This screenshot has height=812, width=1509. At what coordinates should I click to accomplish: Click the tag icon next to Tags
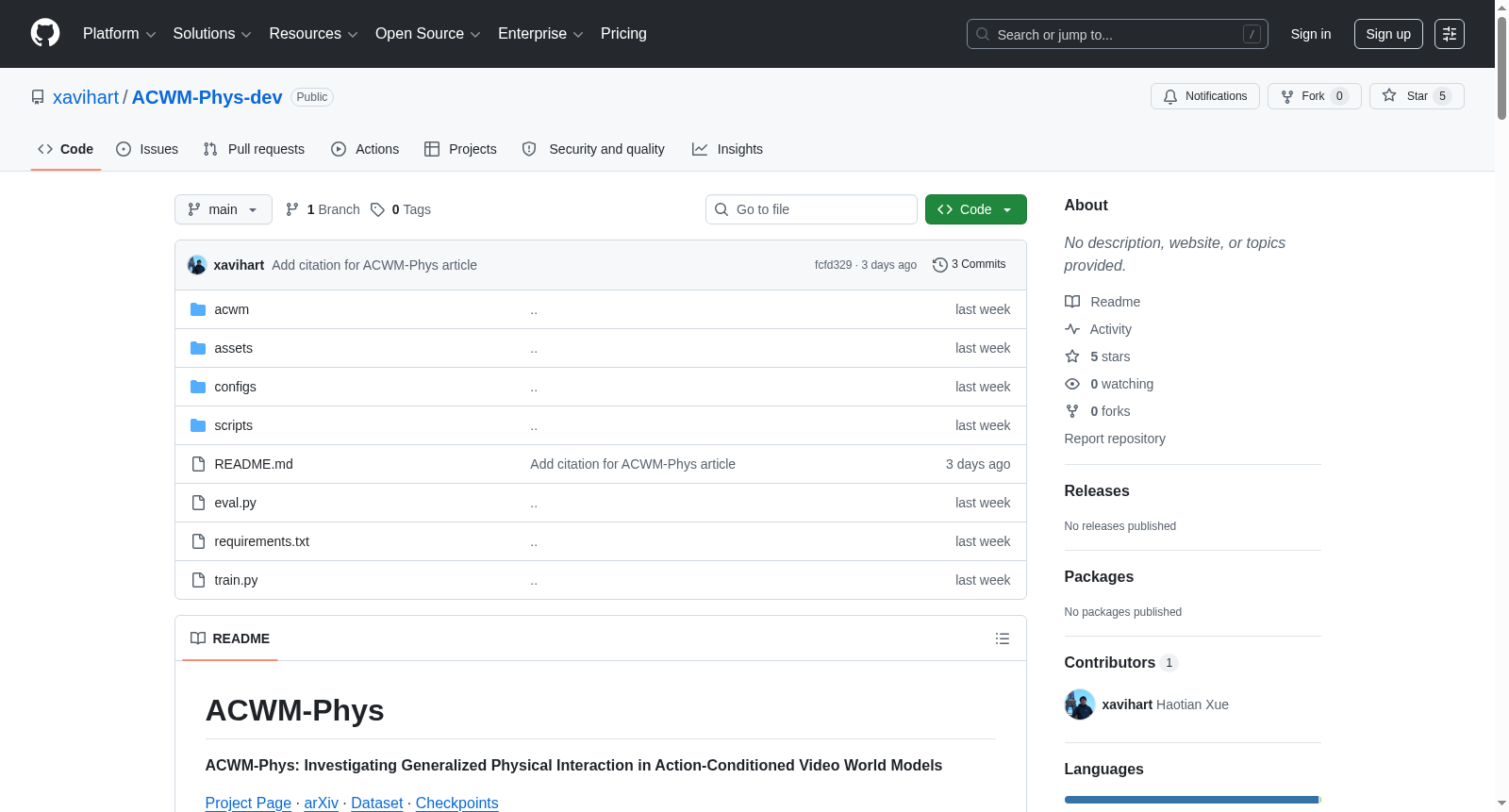[377, 209]
